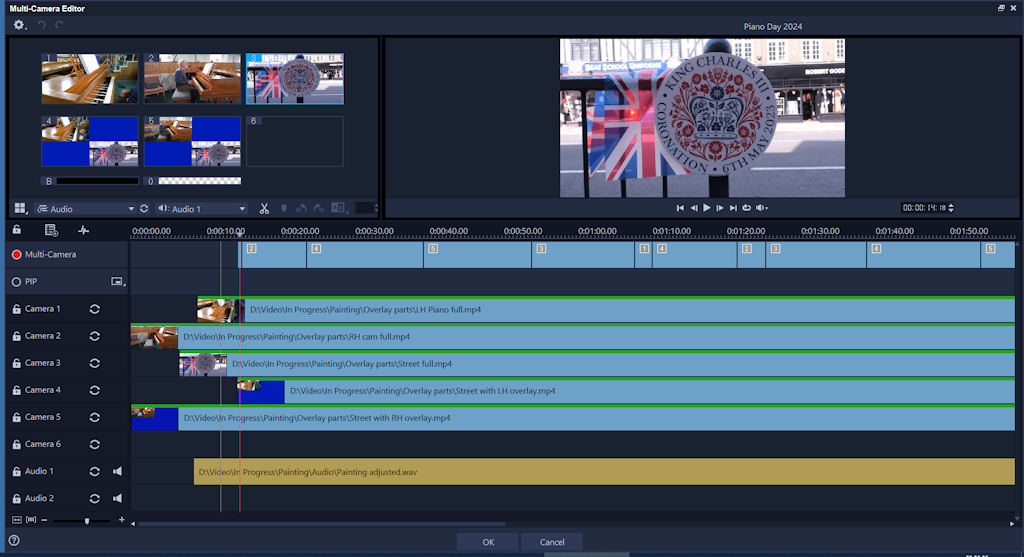Screen dimensions: 1024x557
Task: Toggle lock on Camera 4 track
Action: (17, 390)
